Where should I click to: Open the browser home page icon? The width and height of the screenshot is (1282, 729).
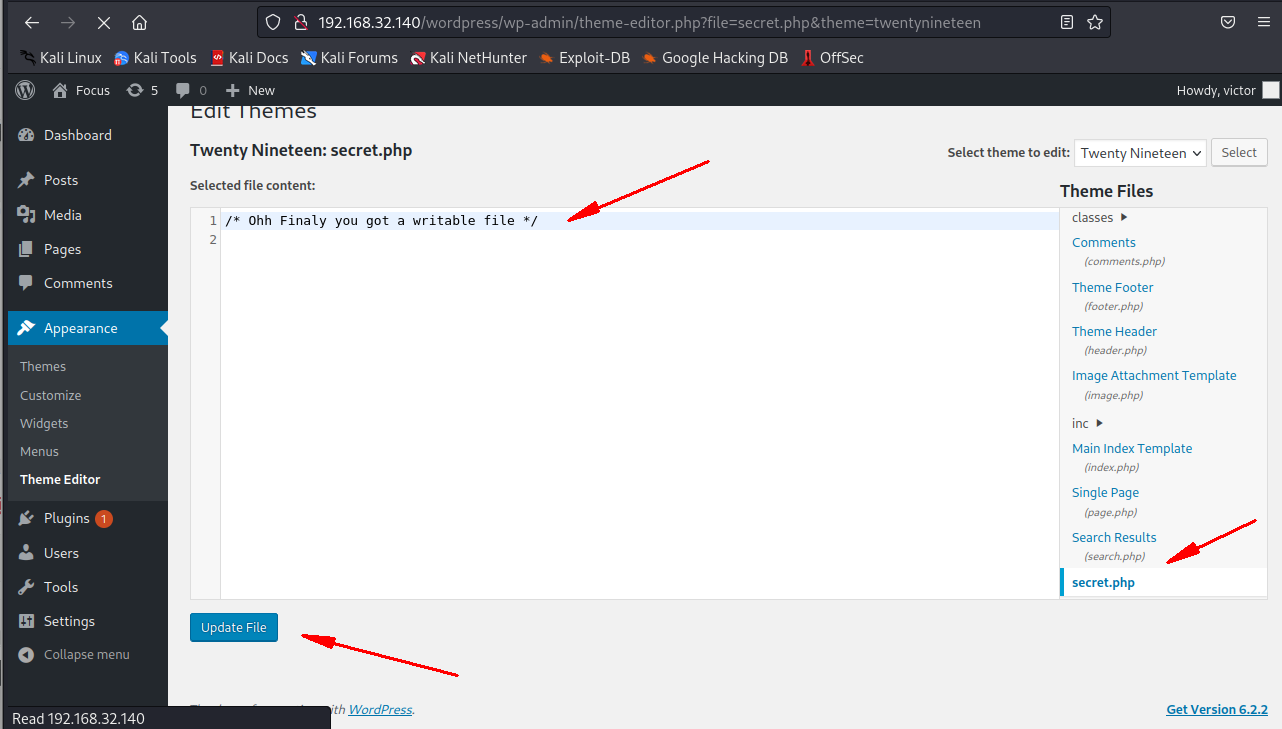click(x=139, y=22)
